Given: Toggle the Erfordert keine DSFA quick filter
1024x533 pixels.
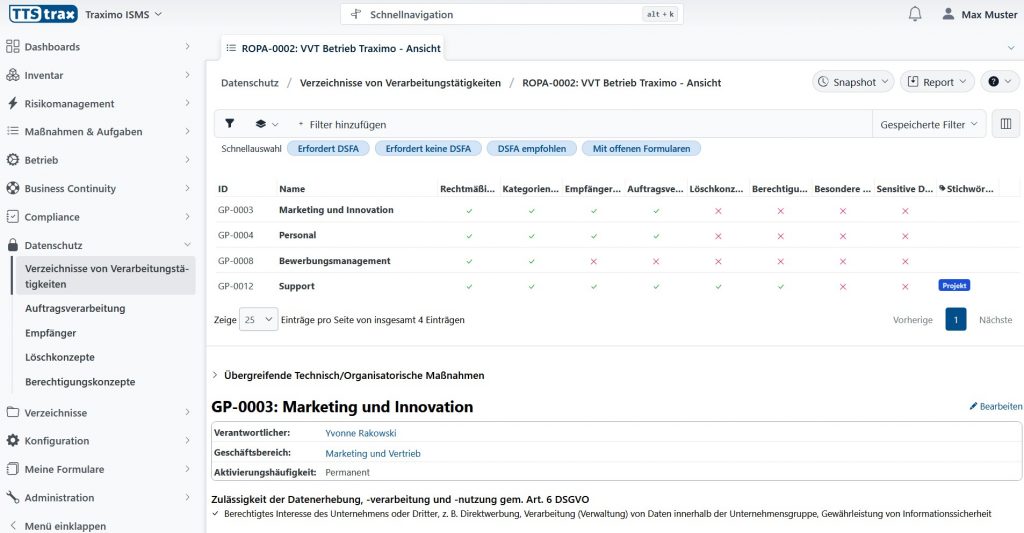Looking at the screenshot, I should 428,148.
